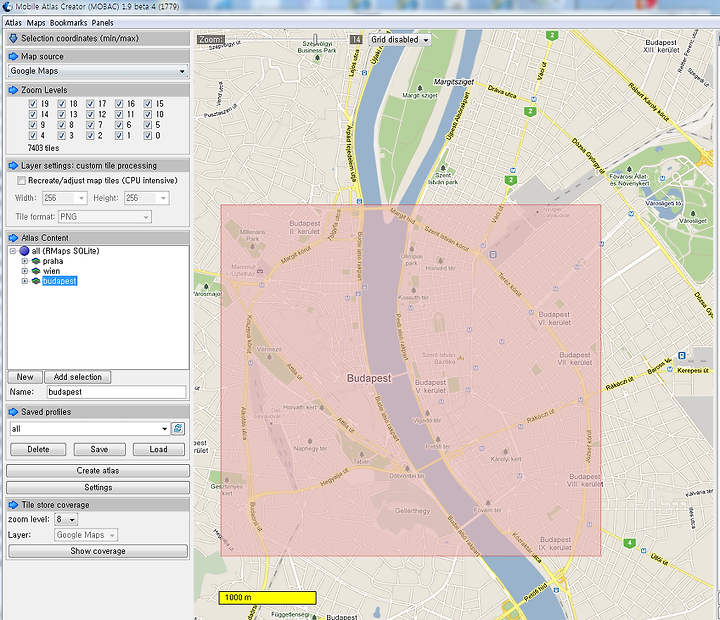Click the map Zoom slider handle
The height and width of the screenshot is (620, 720).
click(x=315, y=39)
